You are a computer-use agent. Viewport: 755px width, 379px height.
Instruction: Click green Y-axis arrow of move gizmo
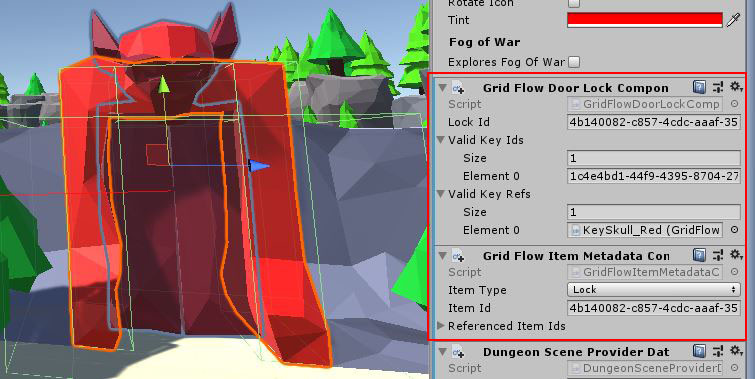pos(164,85)
